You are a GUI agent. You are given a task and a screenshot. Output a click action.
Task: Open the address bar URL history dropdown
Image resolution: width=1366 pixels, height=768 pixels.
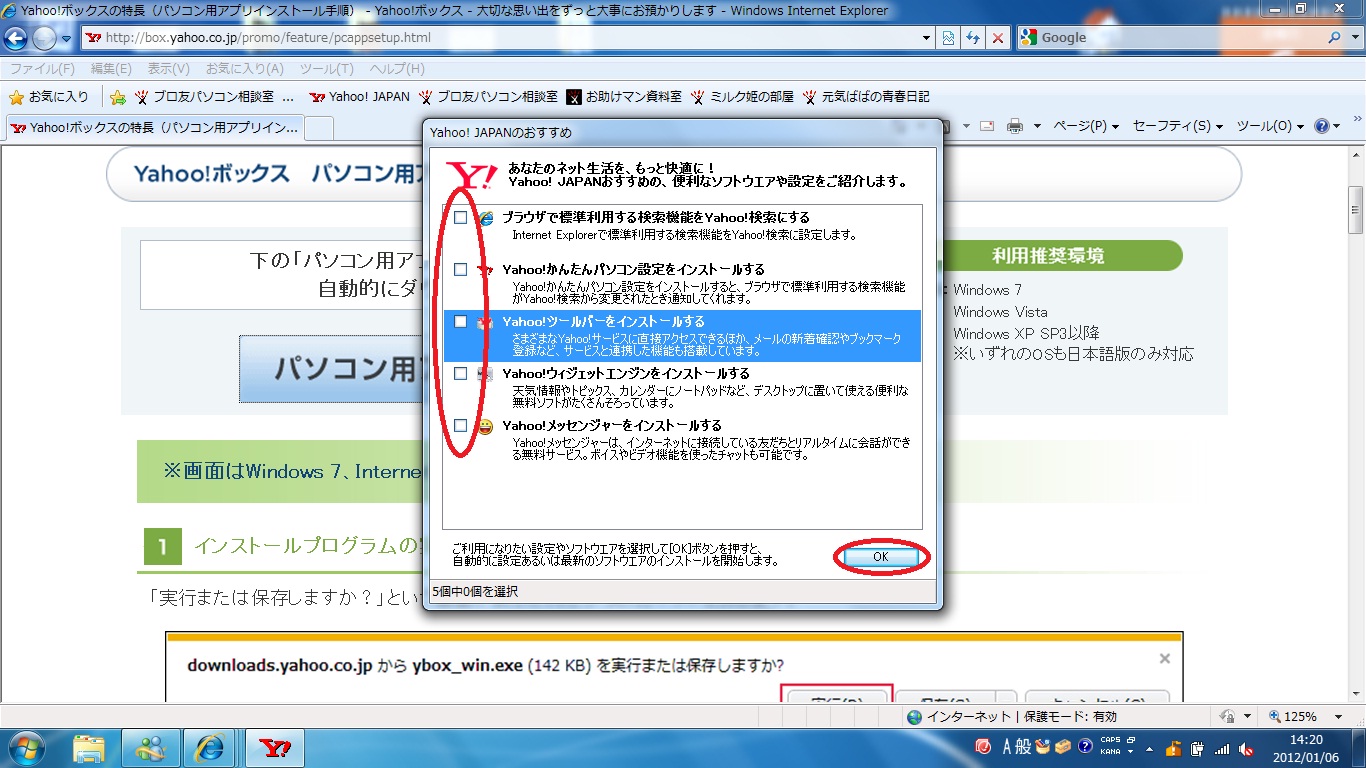tap(927, 38)
